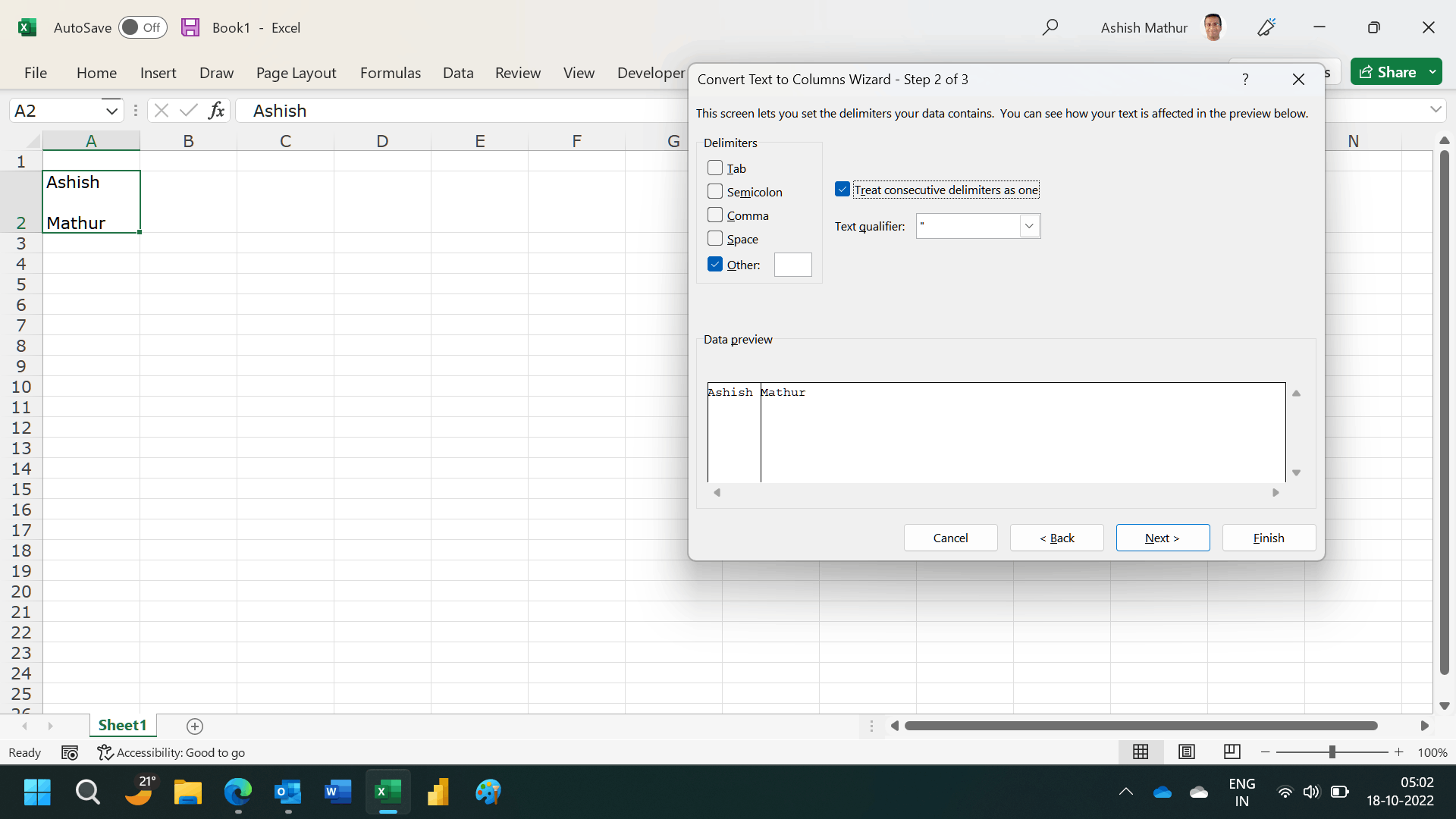Open the Name Box dropdown arrow

[111, 110]
